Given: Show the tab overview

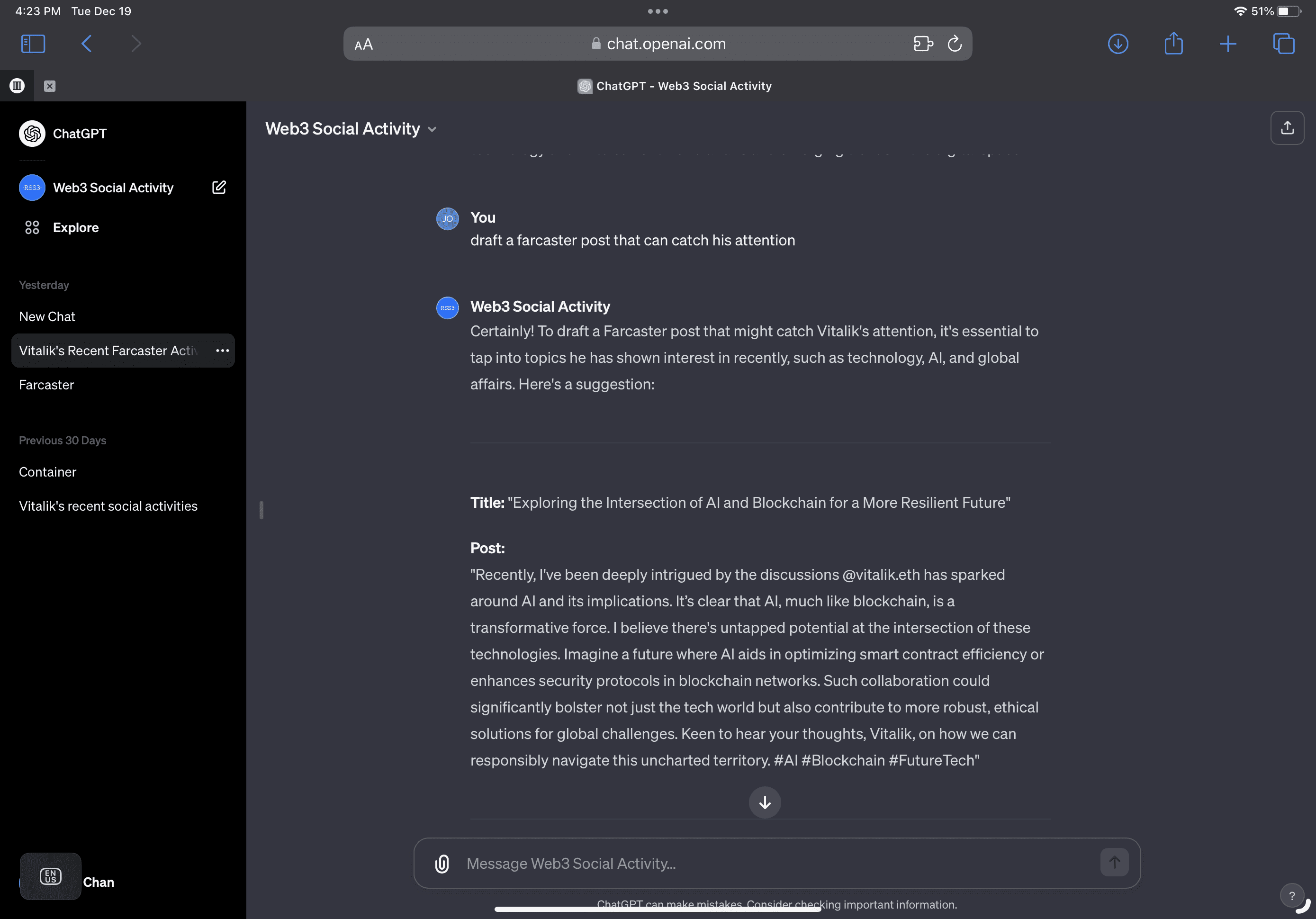Looking at the screenshot, I should 1283,44.
